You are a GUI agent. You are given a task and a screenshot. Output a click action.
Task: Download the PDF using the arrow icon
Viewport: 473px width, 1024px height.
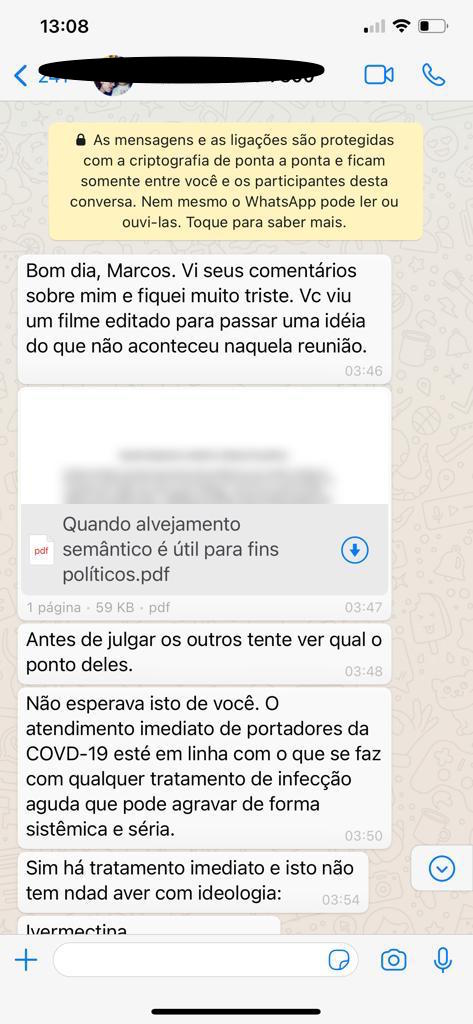coord(355,551)
